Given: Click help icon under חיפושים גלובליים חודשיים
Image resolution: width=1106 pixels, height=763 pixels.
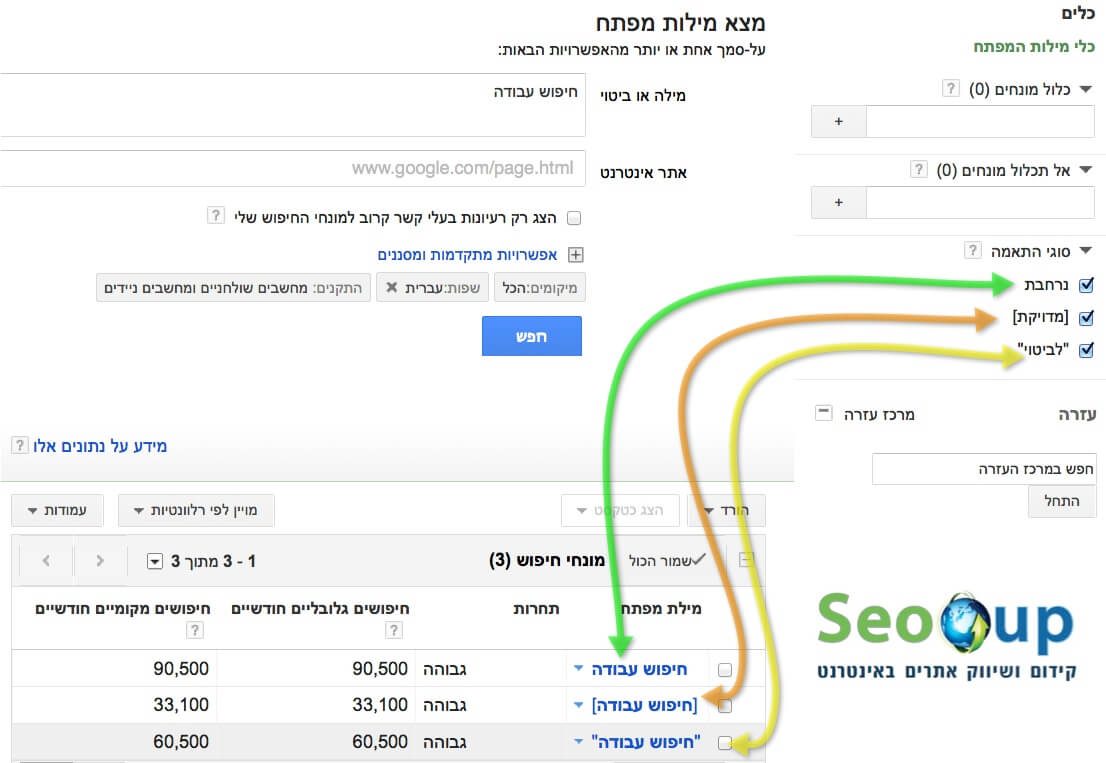Looking at the screenshot, I should tap(394, 630).
